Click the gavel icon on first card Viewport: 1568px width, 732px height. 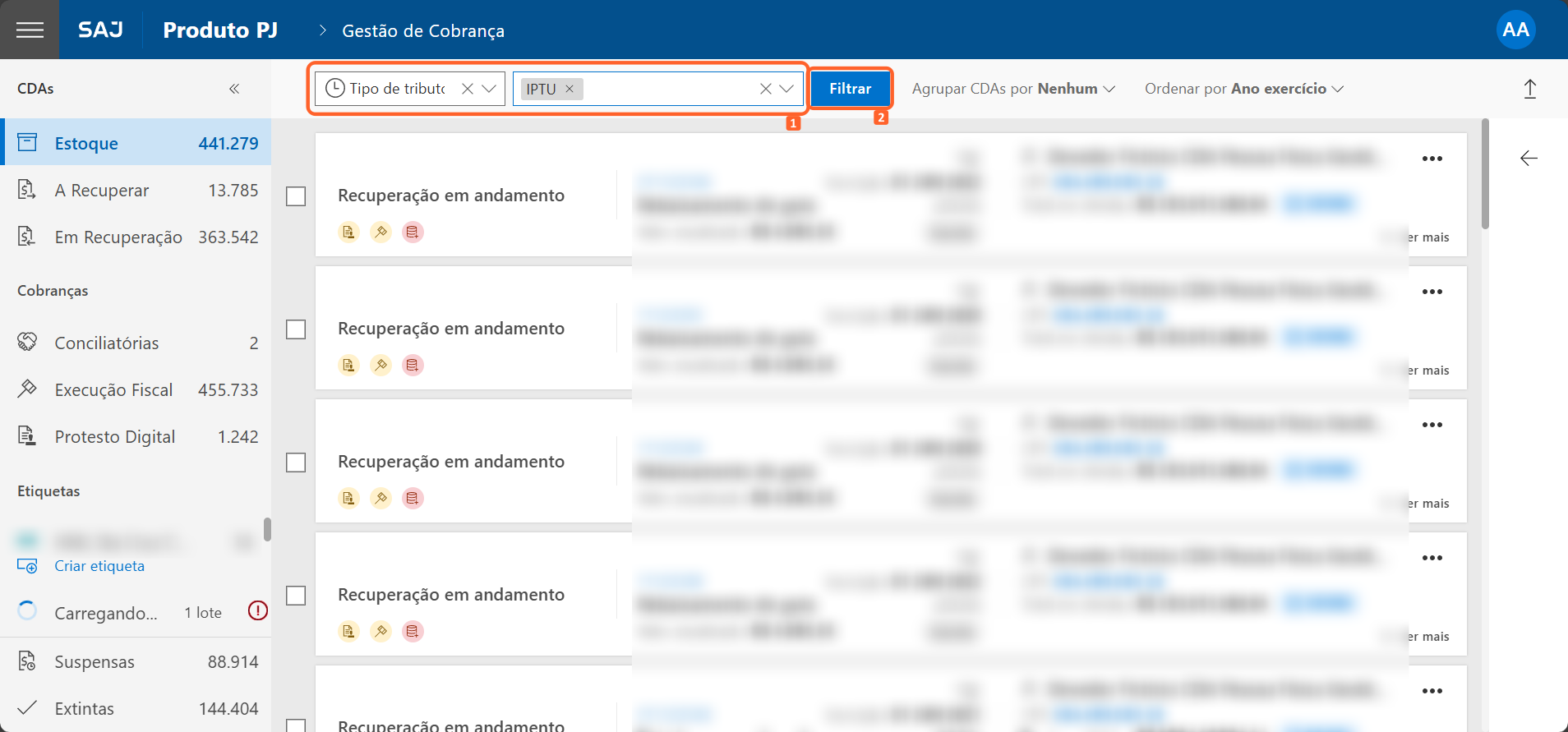click(x=380, y=232)
